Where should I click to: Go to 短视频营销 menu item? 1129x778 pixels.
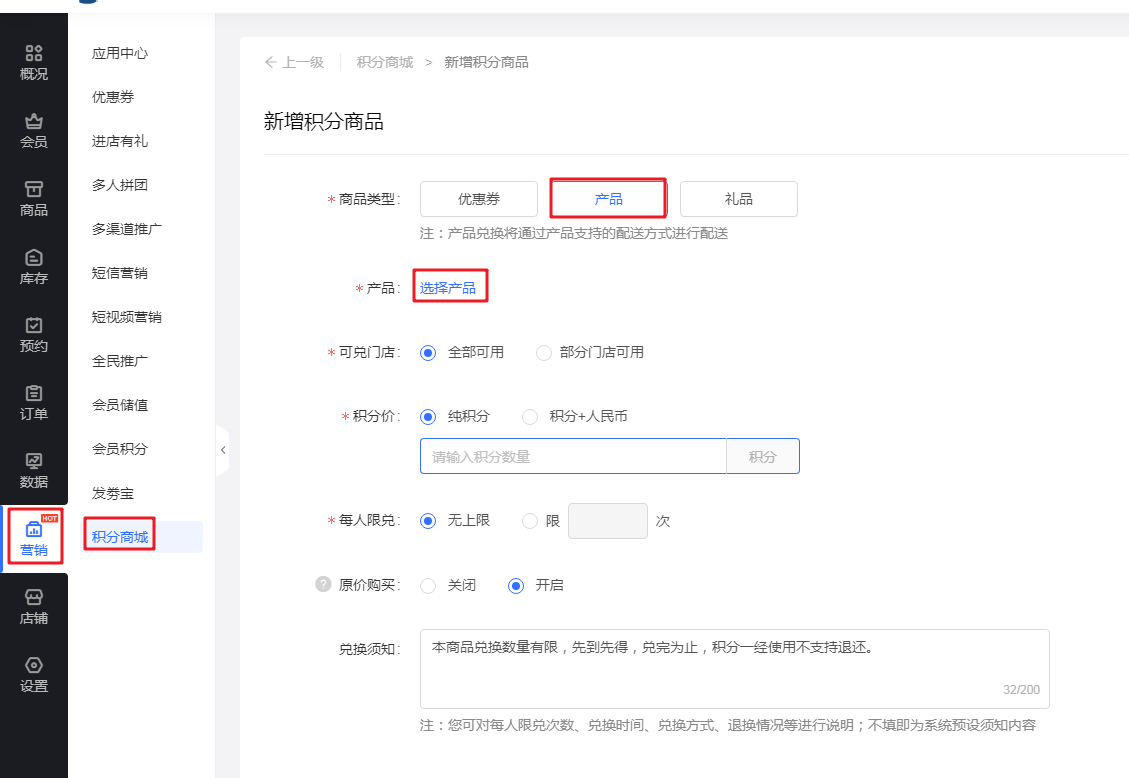[127, 317]
